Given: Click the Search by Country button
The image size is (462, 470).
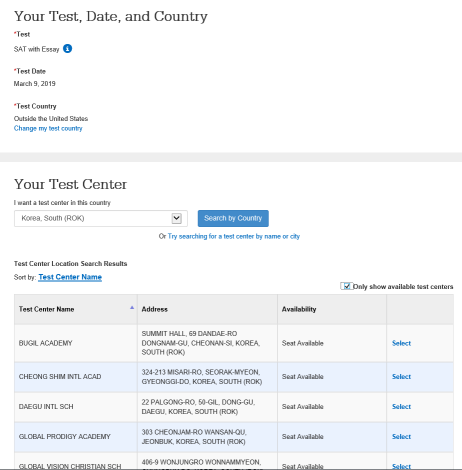Looking at the screenshot, I should coord(233,218).
